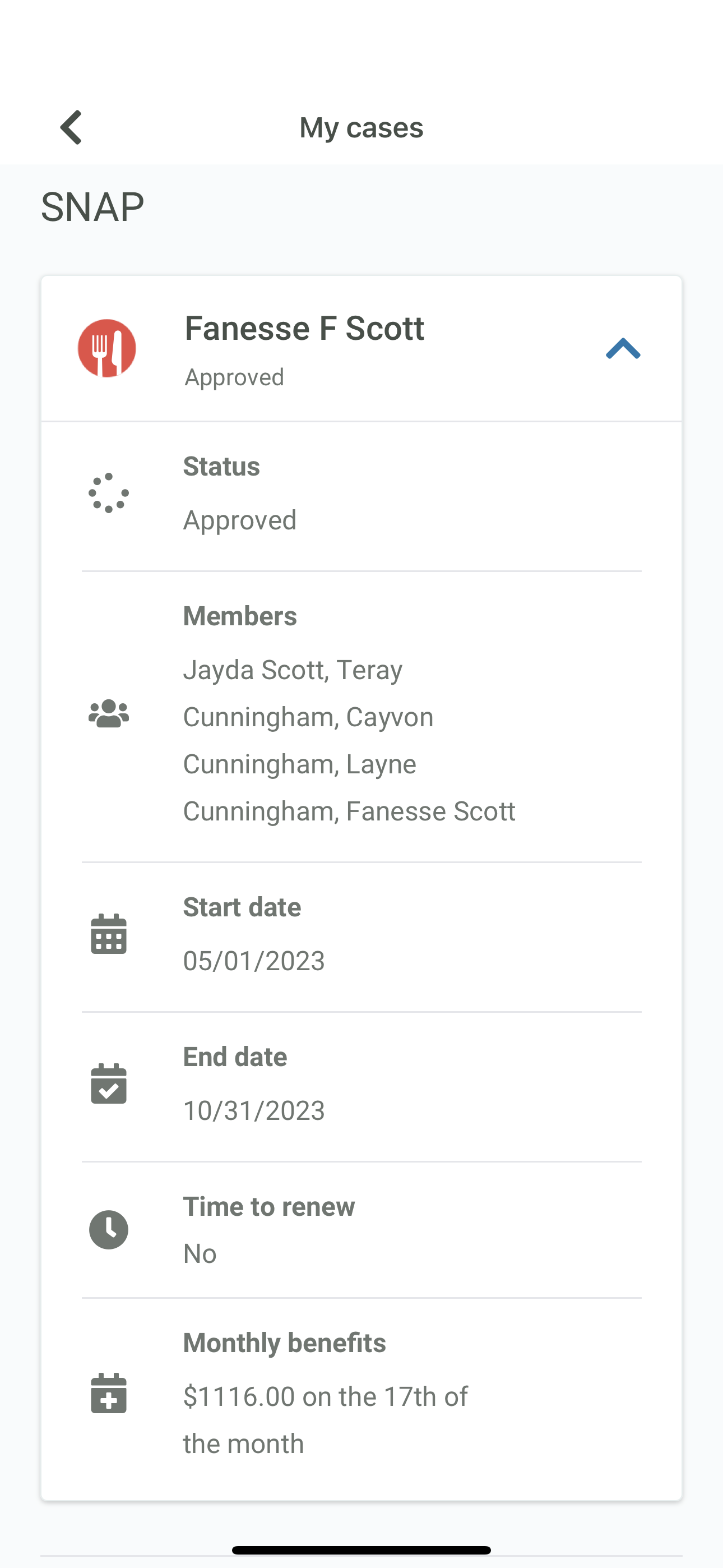Screen dimensions: 723x1568
Task: Tap the 05/01/2023 start date value
Action: pos(254,961)
